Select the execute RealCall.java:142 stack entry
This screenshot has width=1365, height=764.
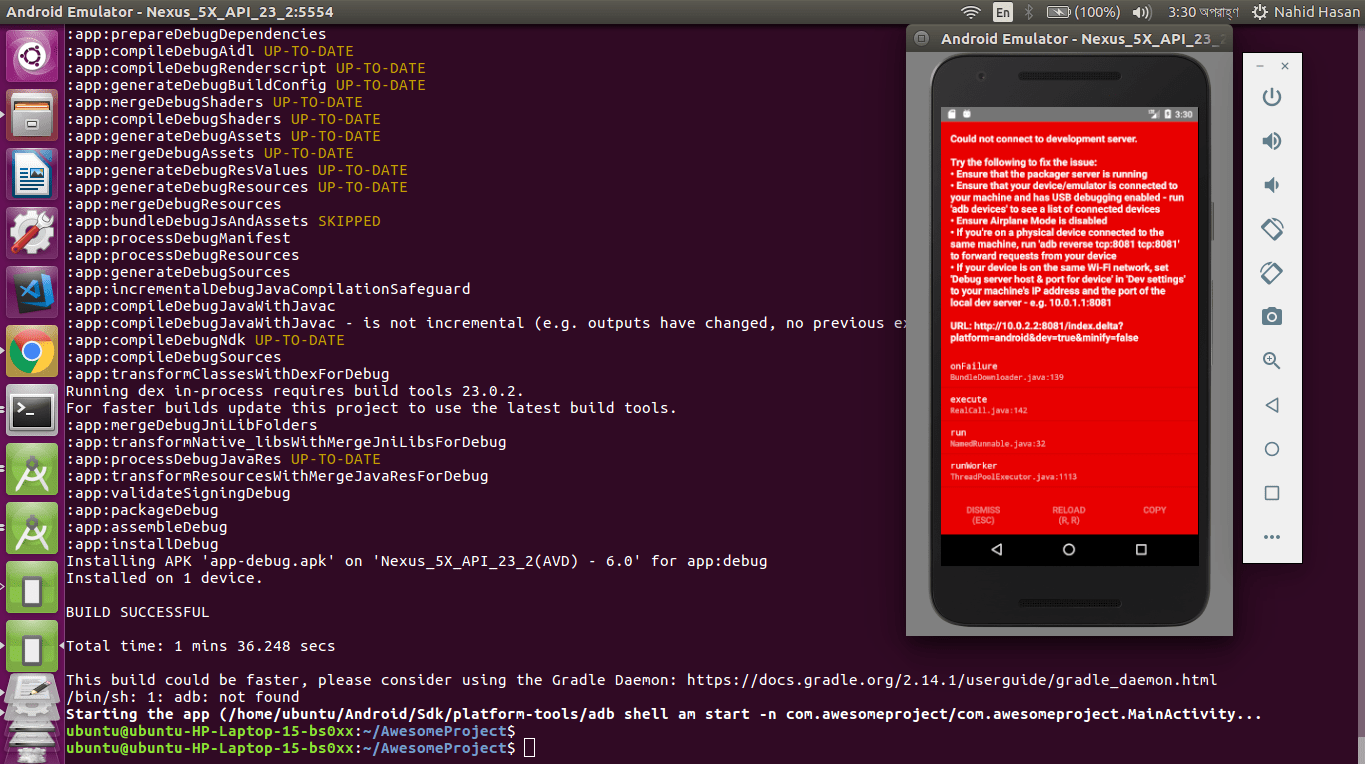[1069, 404]
